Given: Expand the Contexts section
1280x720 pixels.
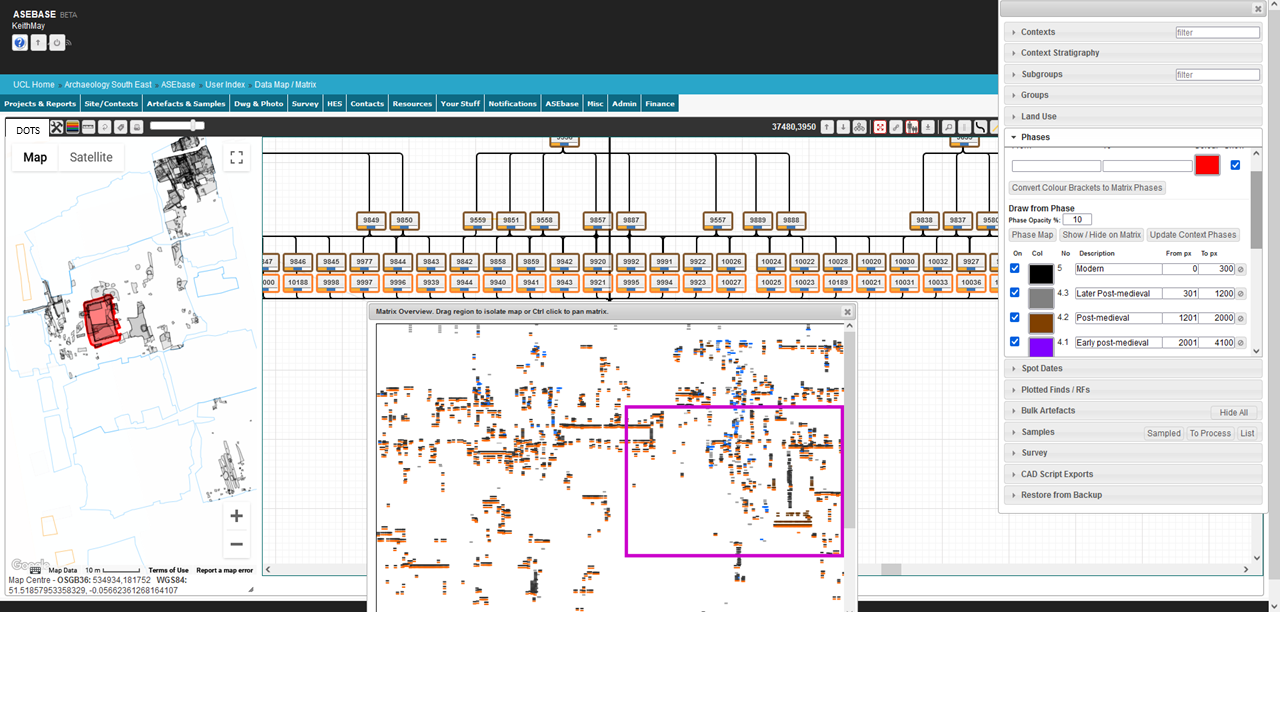Looking at the screenshot, I should tap(1133, 32).
